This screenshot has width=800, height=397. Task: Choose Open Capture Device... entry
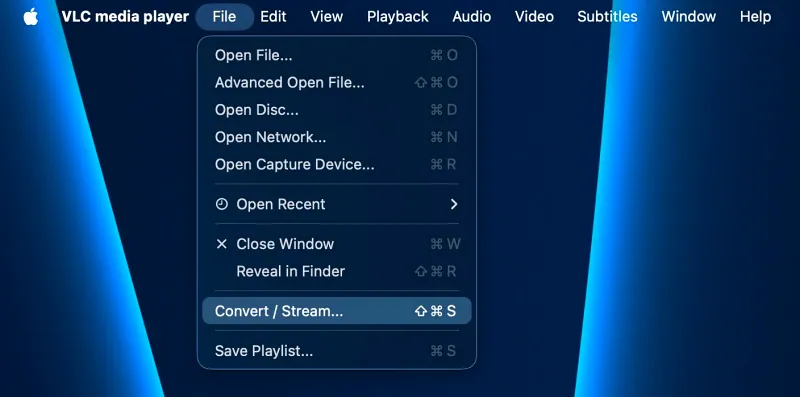point(337,164)
